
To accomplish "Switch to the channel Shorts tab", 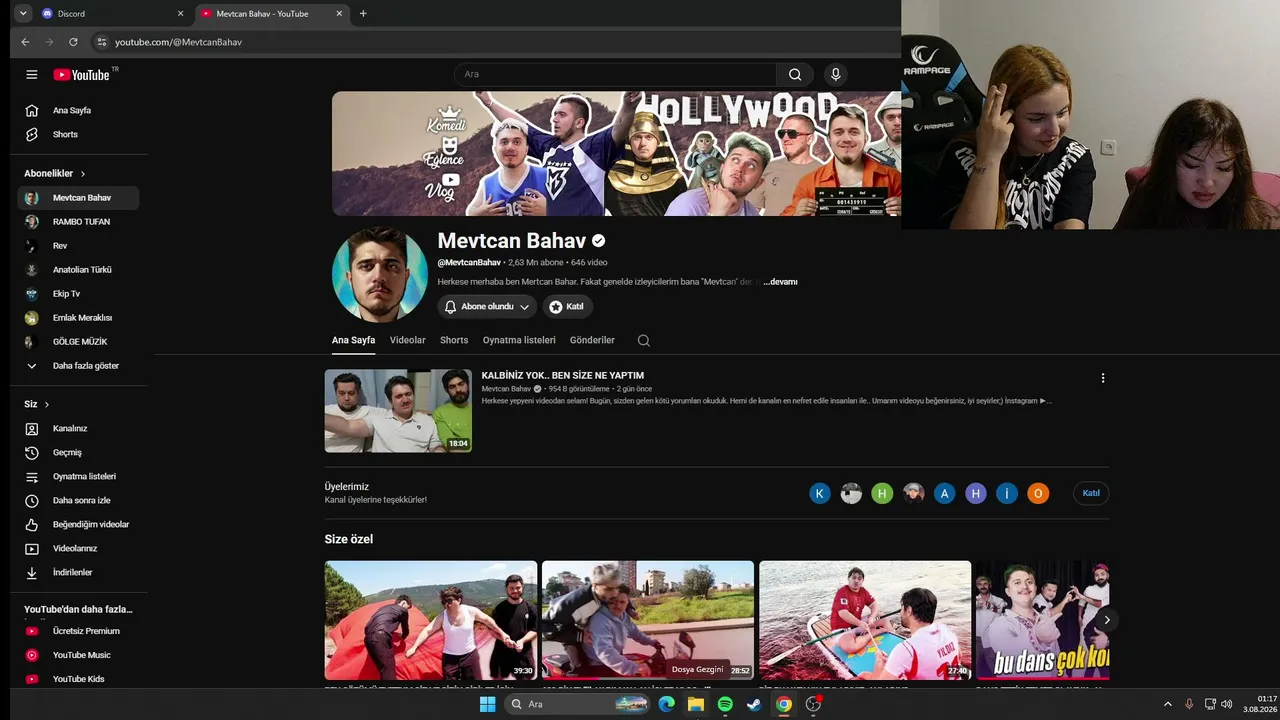I will click(454, 340).
